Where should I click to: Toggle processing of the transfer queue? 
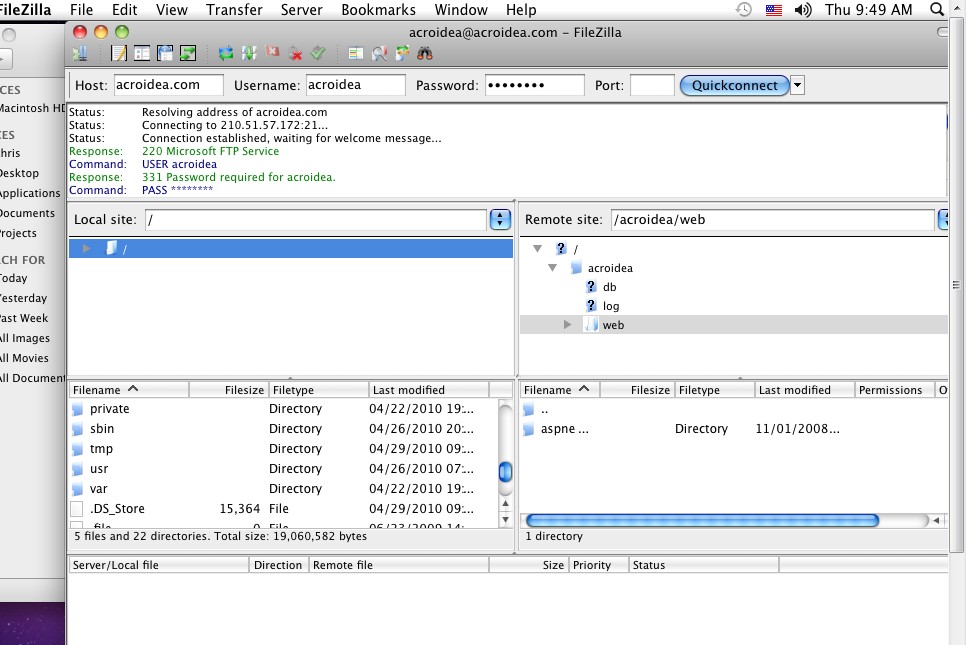249,54
